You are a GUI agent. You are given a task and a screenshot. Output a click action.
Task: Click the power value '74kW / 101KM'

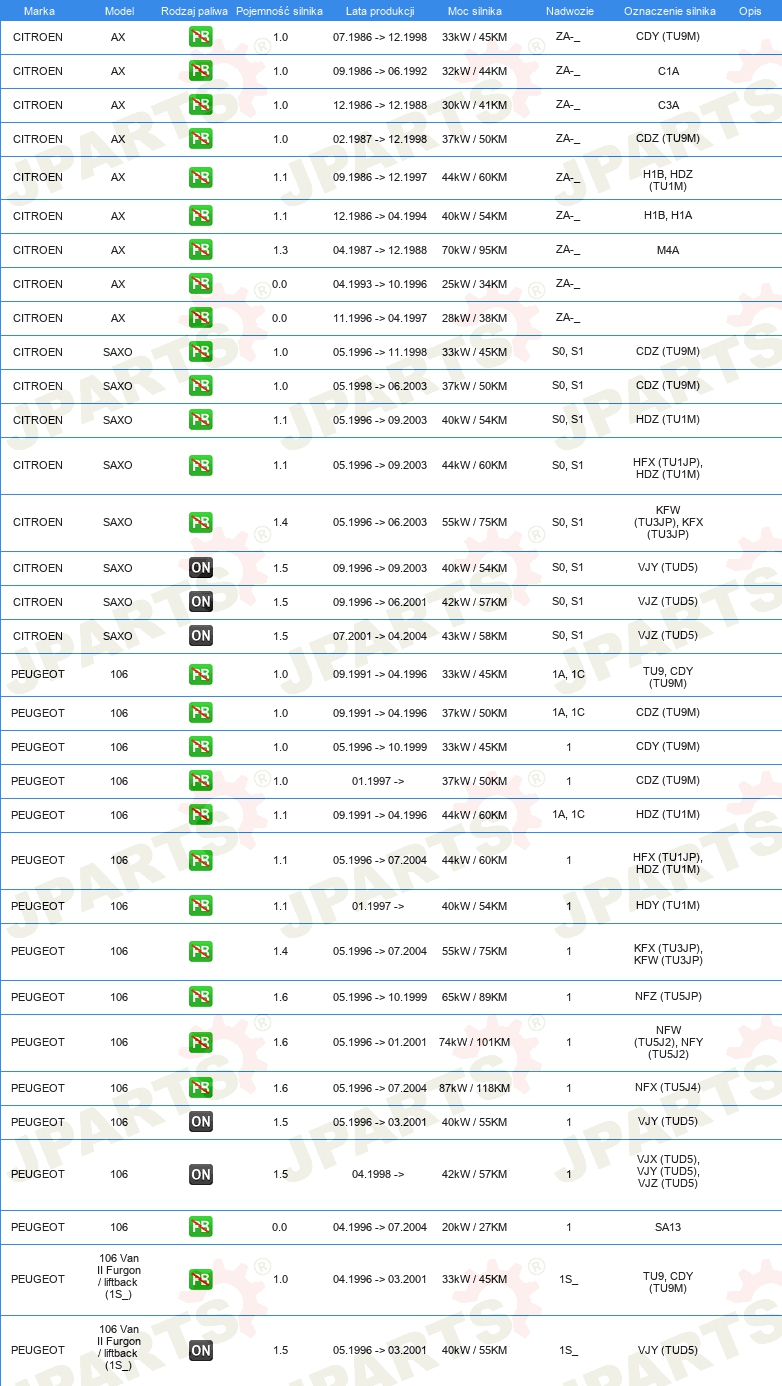tap(475, 1042)
